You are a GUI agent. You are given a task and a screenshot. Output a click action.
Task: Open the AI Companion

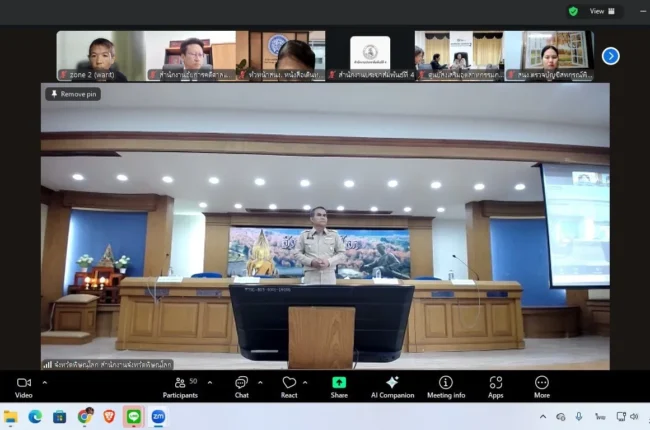392,386
